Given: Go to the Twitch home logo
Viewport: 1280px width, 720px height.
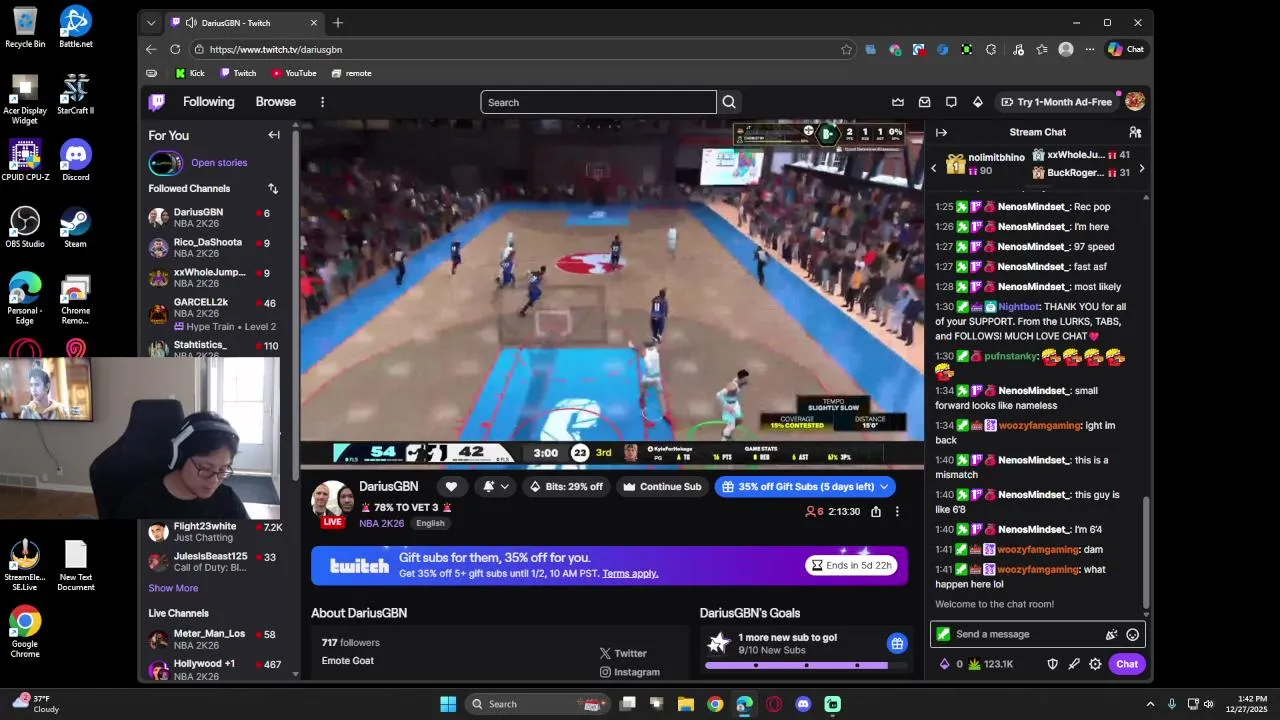Looking at the screenshot, I should [157, 102].
